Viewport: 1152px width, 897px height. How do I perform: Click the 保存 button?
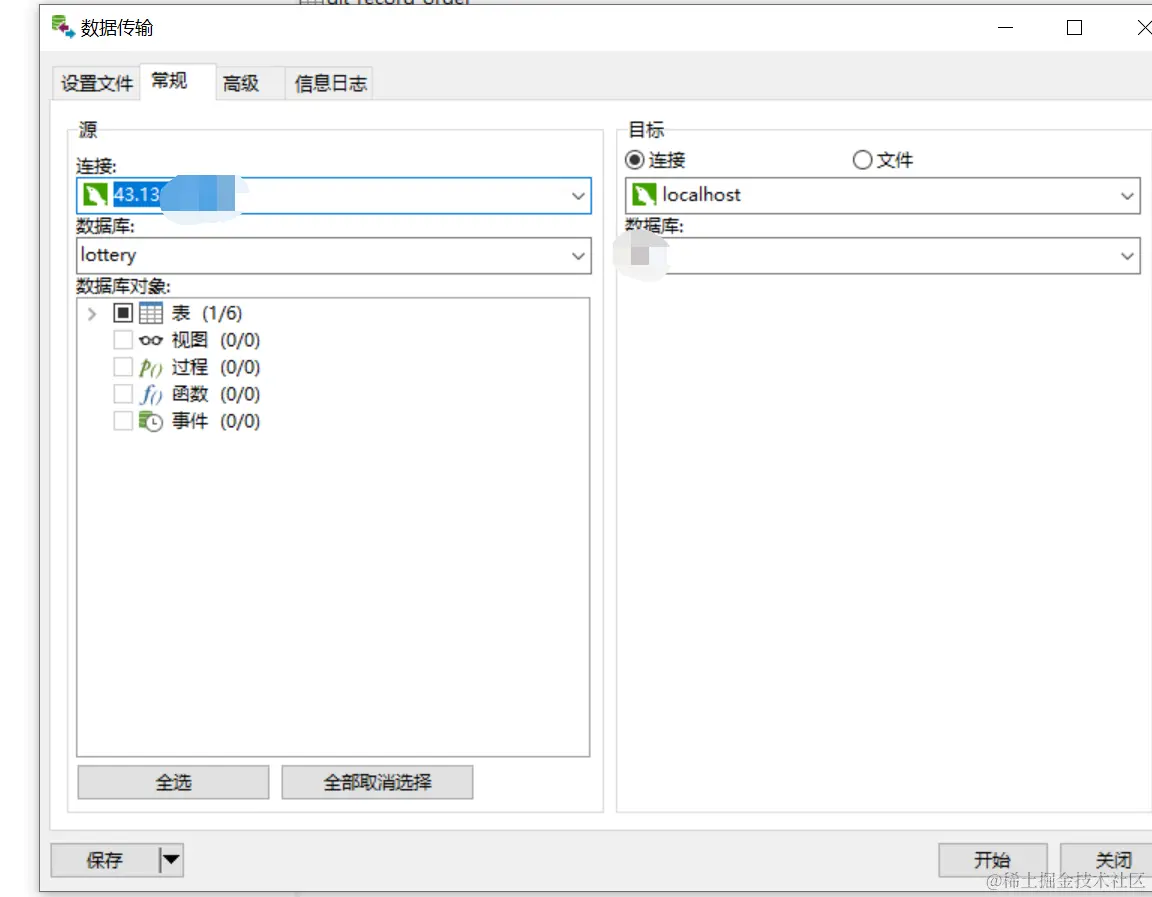pyautogui.click(x=104, y=860)
